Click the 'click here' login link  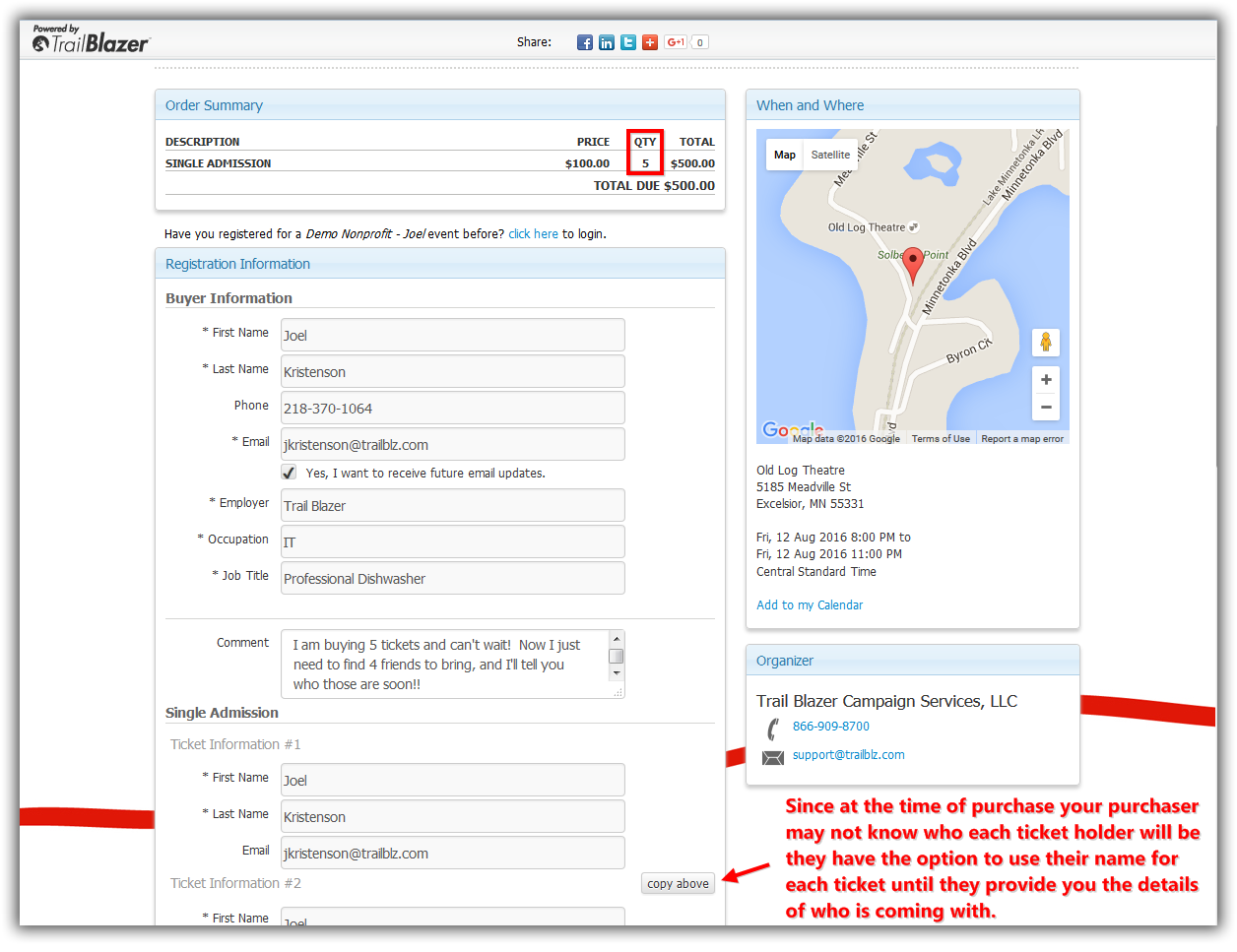533,234
